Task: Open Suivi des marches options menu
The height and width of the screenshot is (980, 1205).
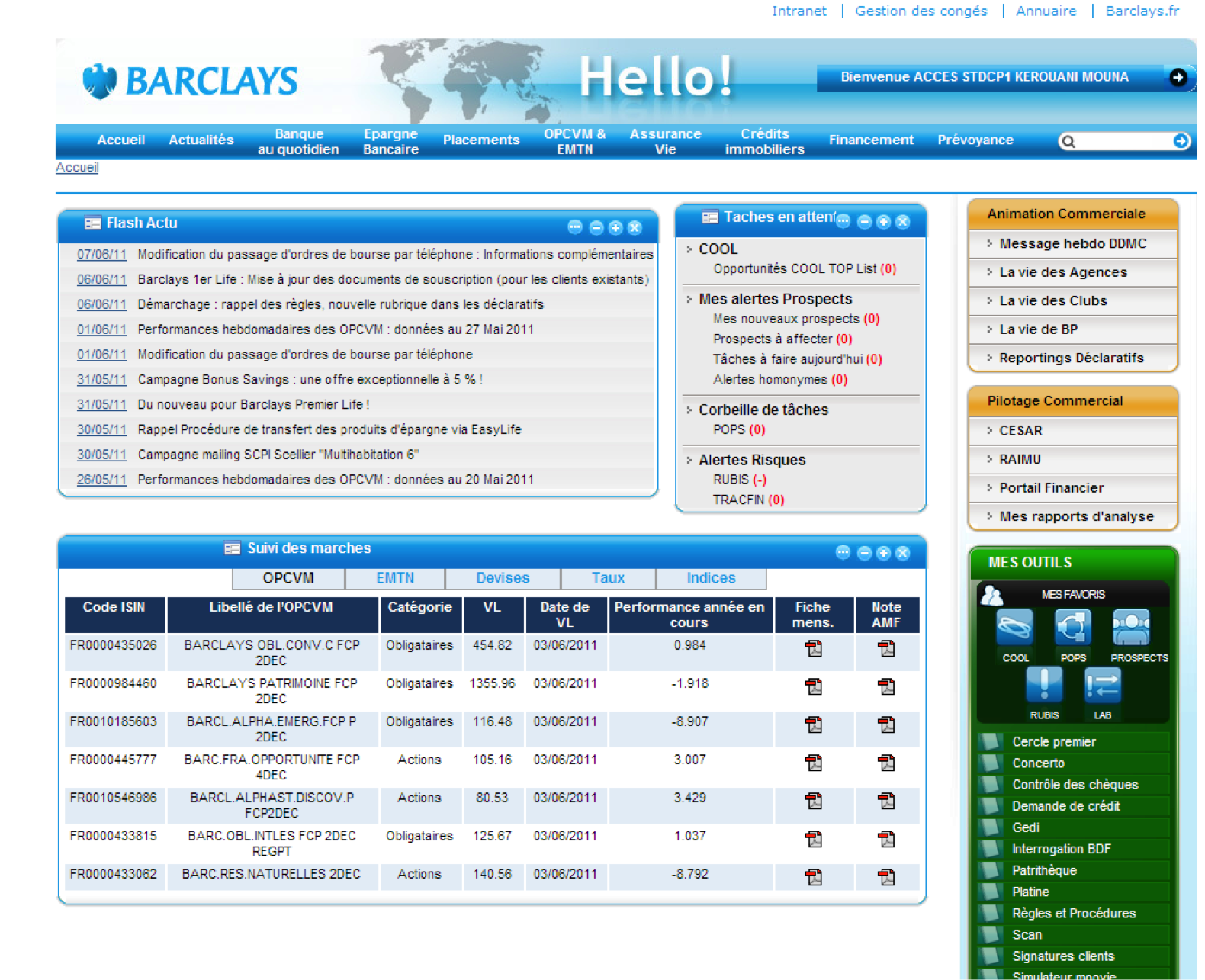Action: coord(843,553)
